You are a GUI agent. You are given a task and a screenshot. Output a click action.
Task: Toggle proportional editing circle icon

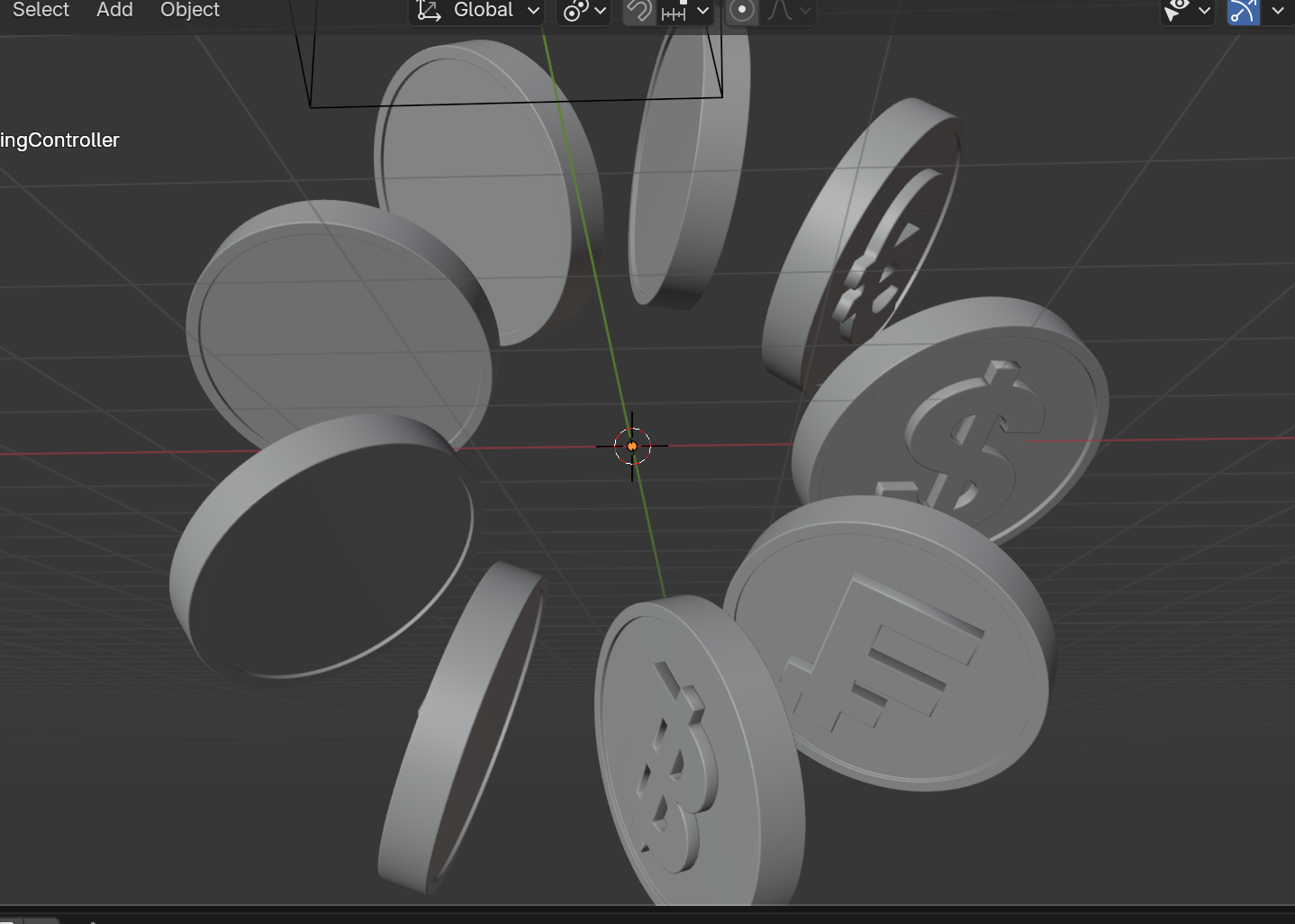(x=741, y=11)
